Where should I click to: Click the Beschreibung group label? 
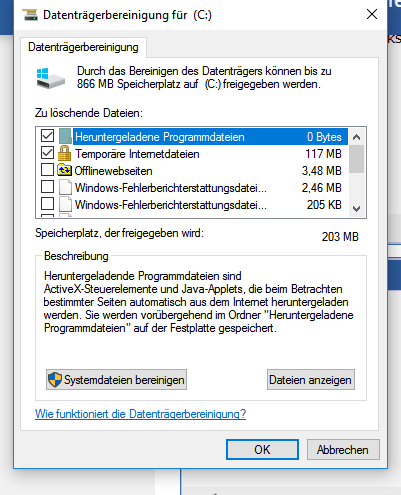click(76, 256)
